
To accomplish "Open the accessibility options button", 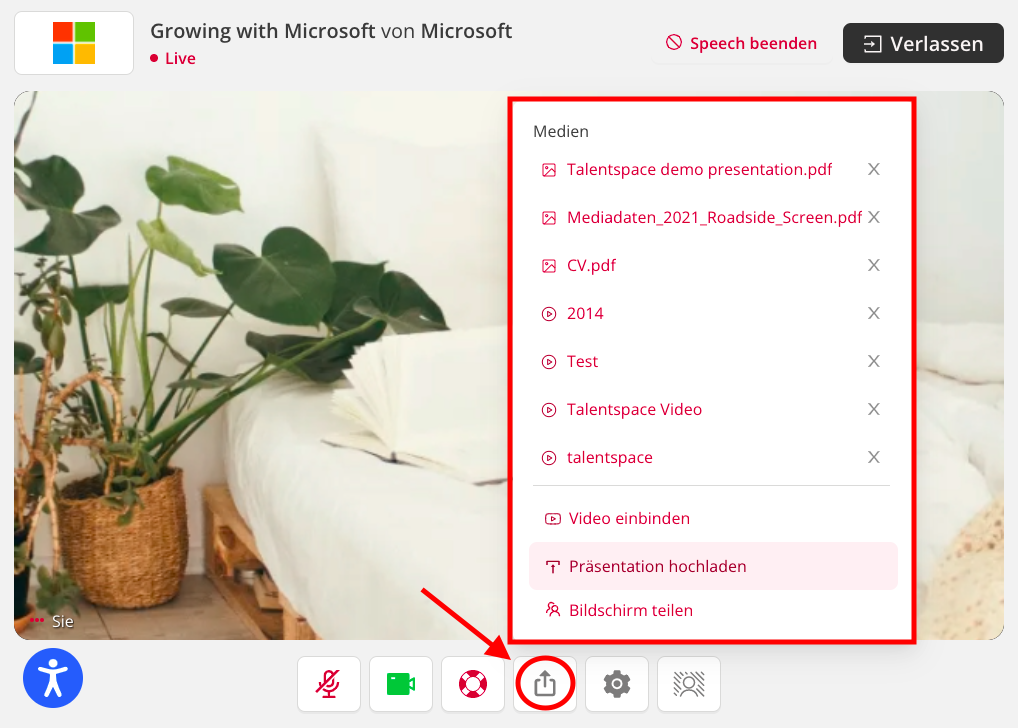I will 53,678.
